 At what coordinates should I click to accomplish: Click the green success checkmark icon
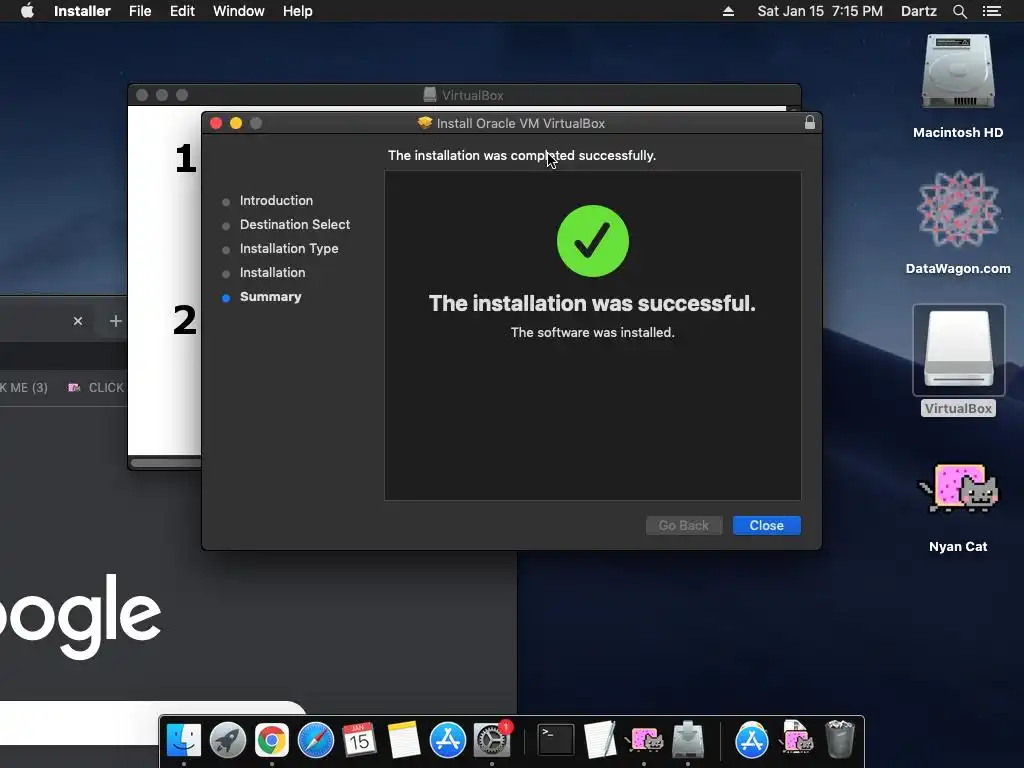[x=592, y=241]
